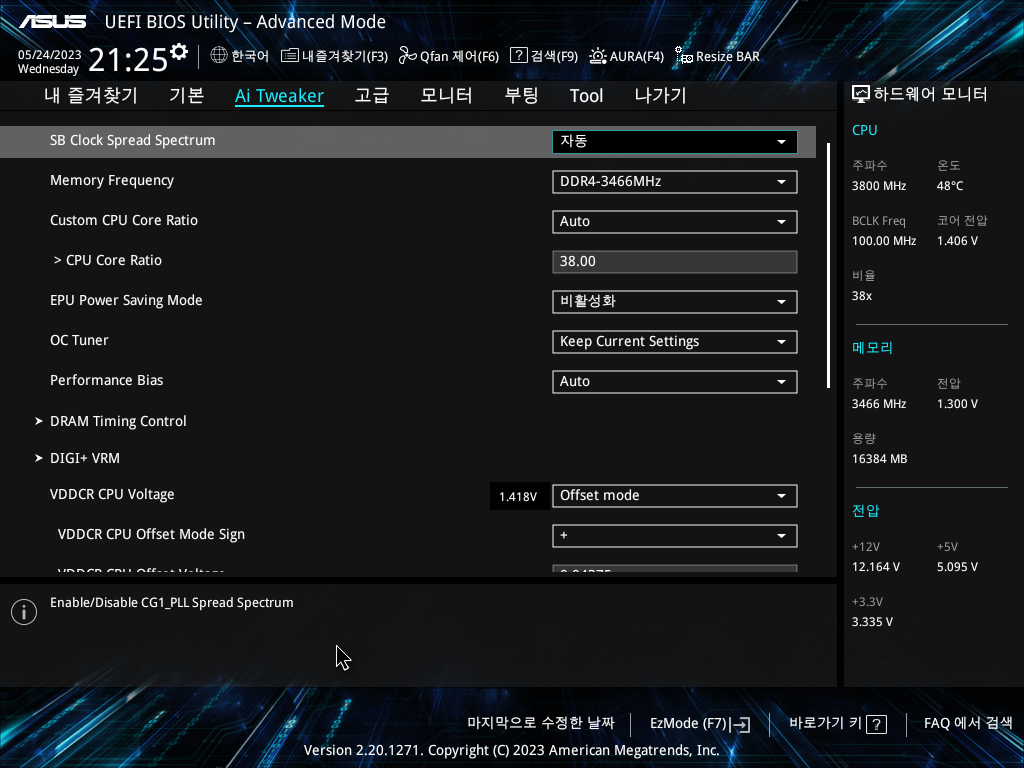1024x768 pixels.
Task: Click the 1.406 V core voltage value
Action: pos(957,241)
